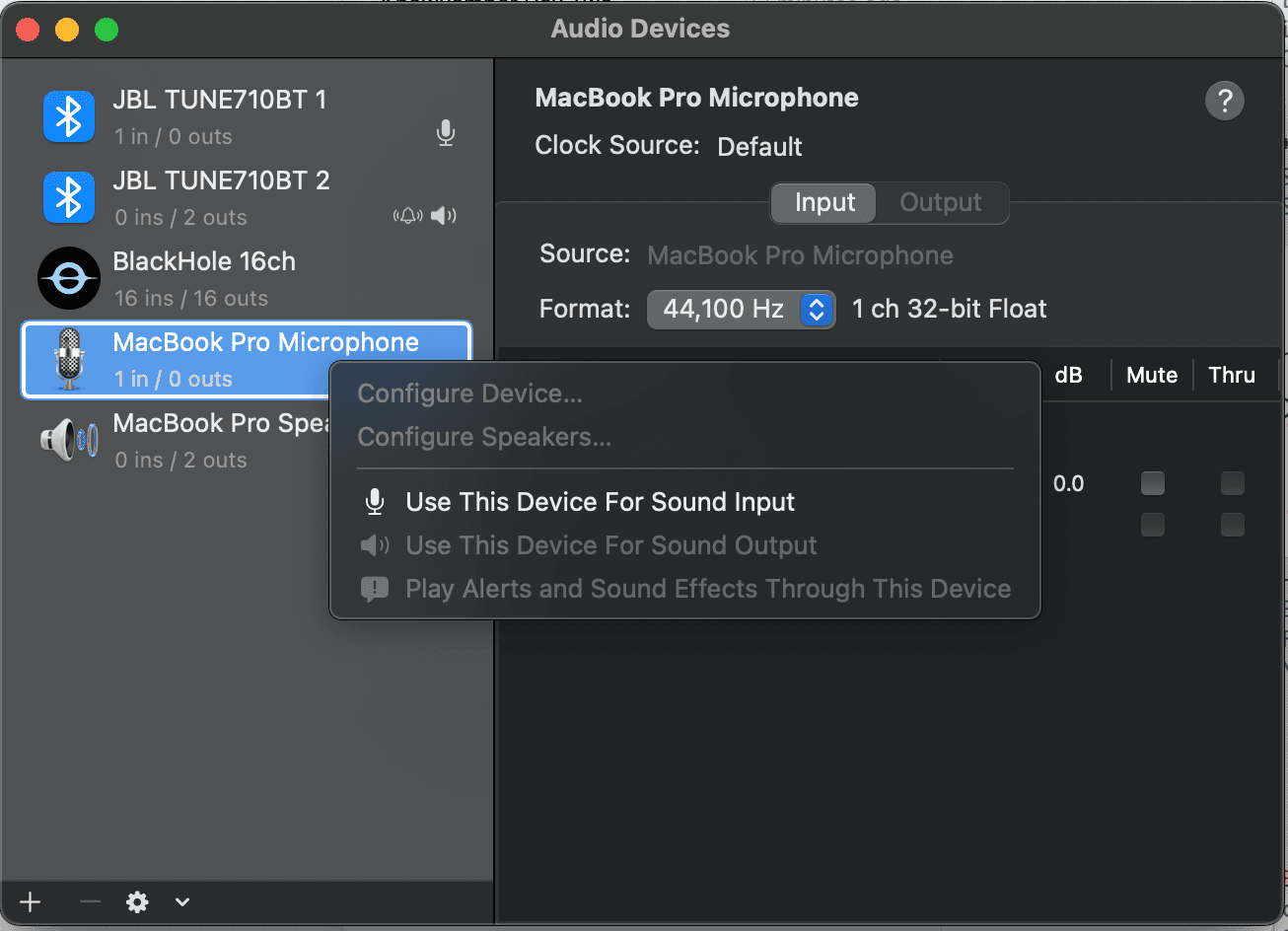This screenshot has width=1288, height=931.
Task: Select MacBook Pro Speakers in device list
Action: pyautogui.click(x=175, y=440)
